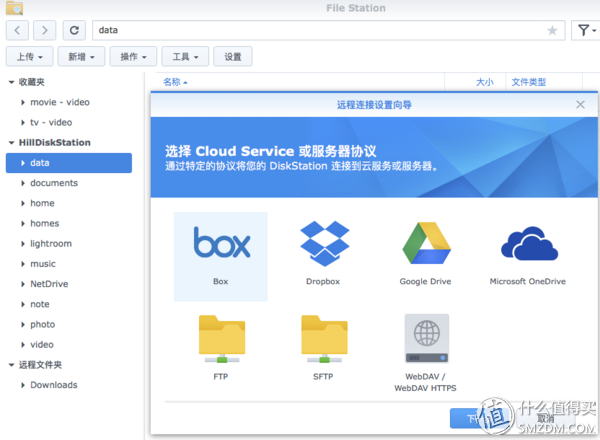
Task: Expand the movie - video favorite
Action: (23, 103)
